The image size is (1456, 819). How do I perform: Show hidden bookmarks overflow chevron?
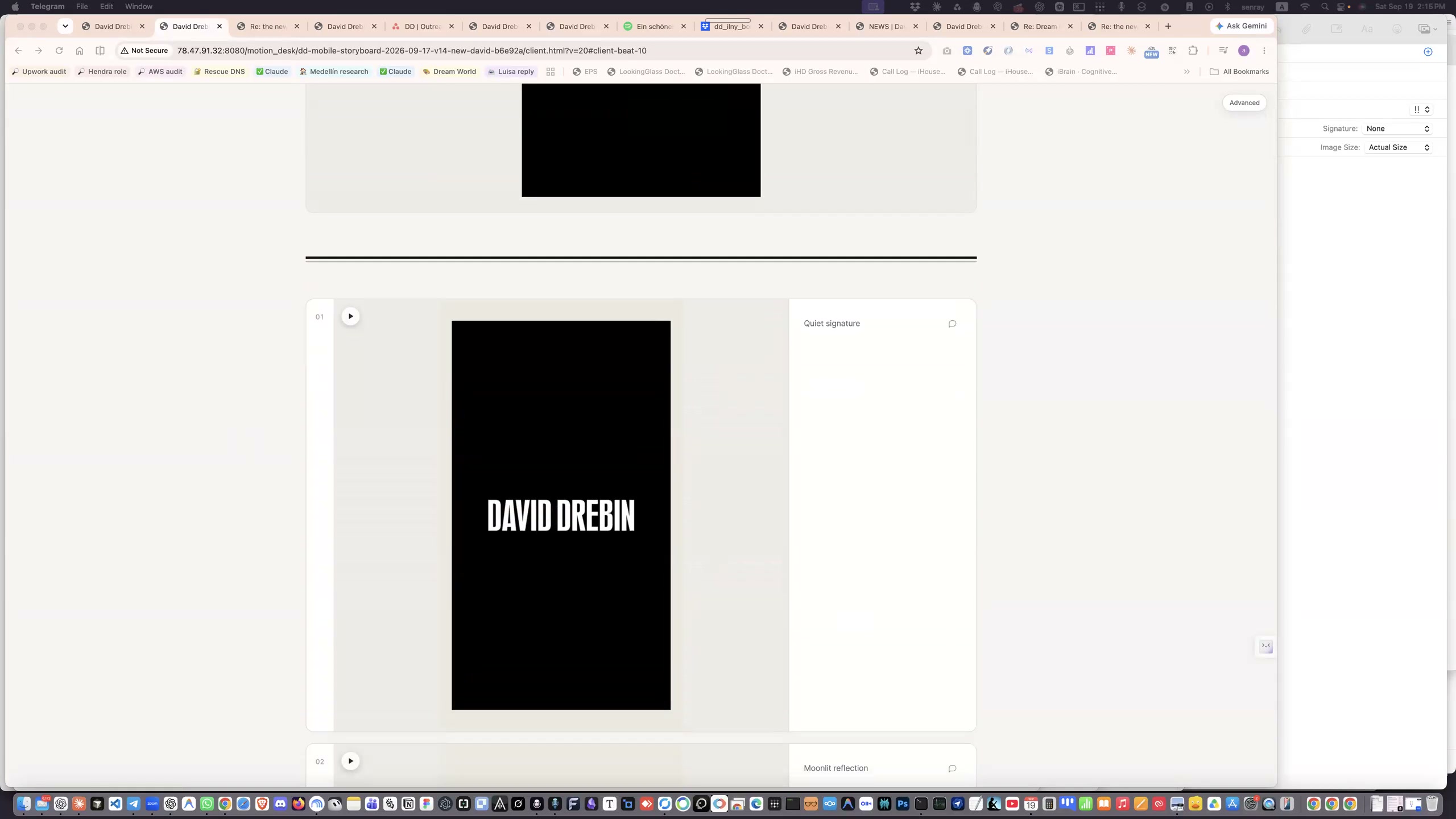pyautogui.click(x=1186, y=72)
